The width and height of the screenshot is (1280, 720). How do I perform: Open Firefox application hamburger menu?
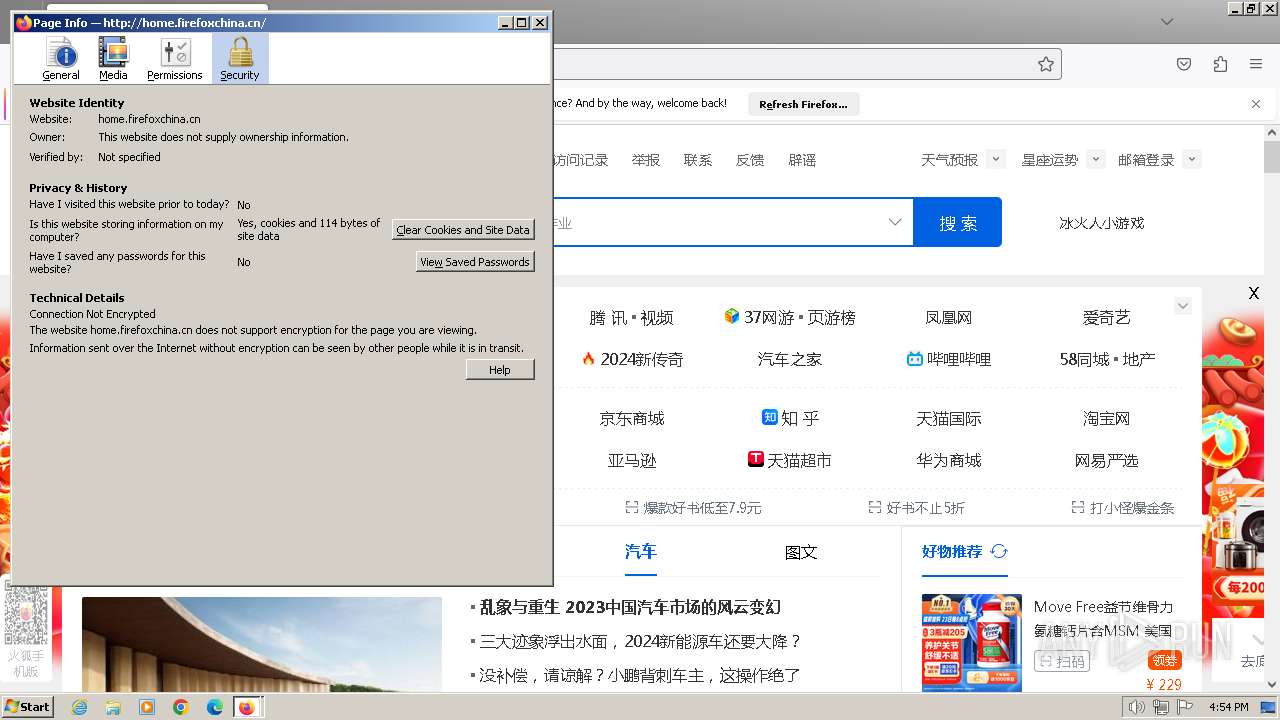point(1256,64)
